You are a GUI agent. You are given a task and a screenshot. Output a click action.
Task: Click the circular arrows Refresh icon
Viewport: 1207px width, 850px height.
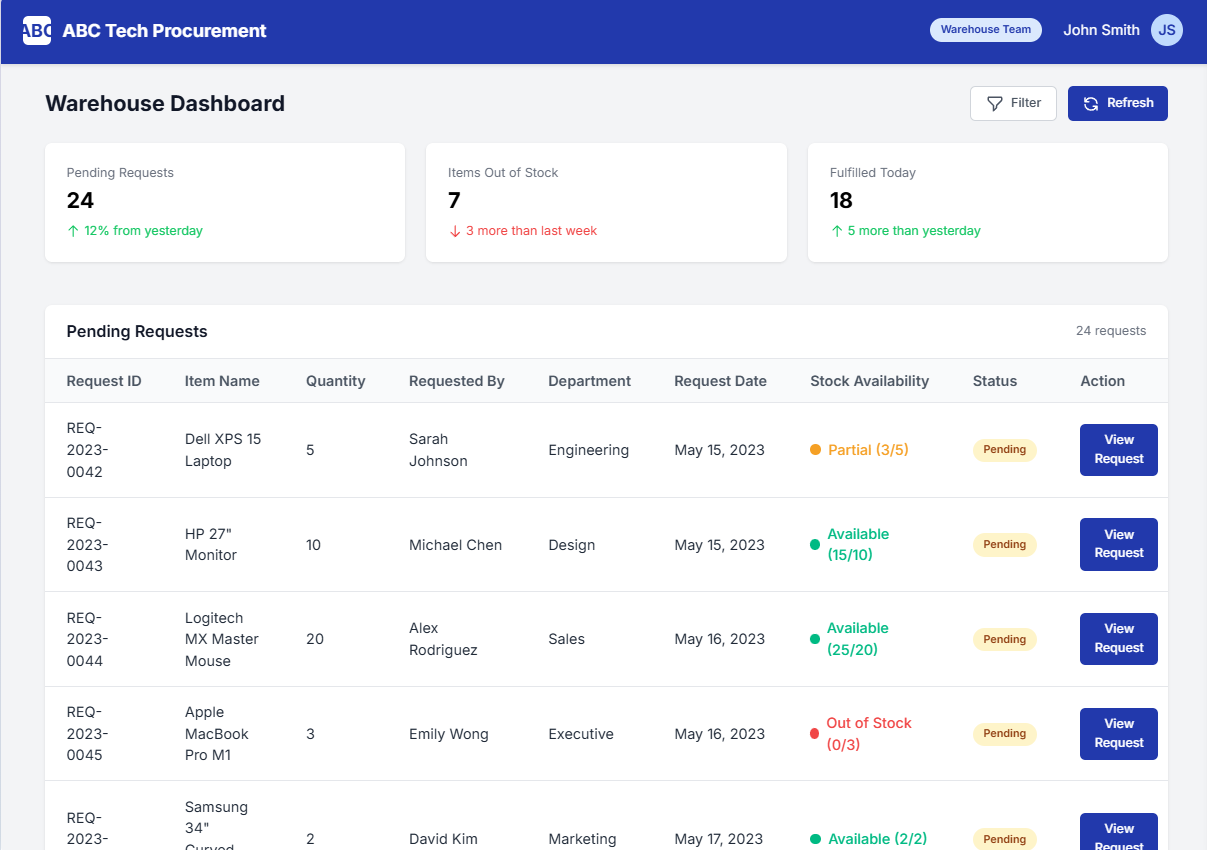(1091, 103)
